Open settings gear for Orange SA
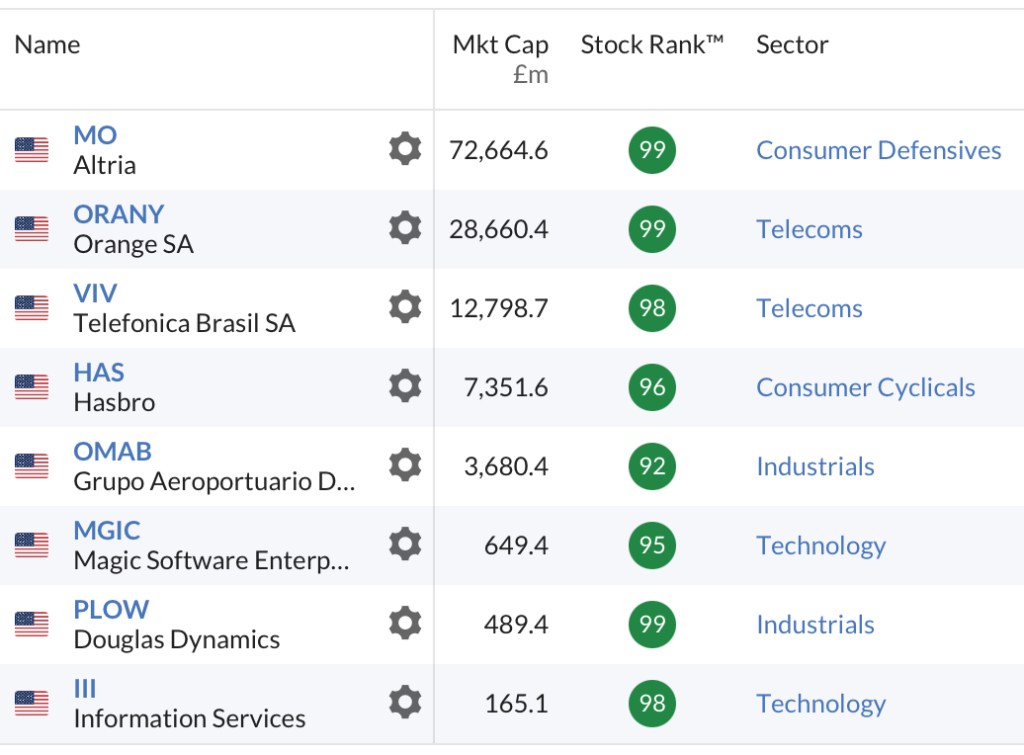The image size is (1024, 755). (x=404, y=229)
